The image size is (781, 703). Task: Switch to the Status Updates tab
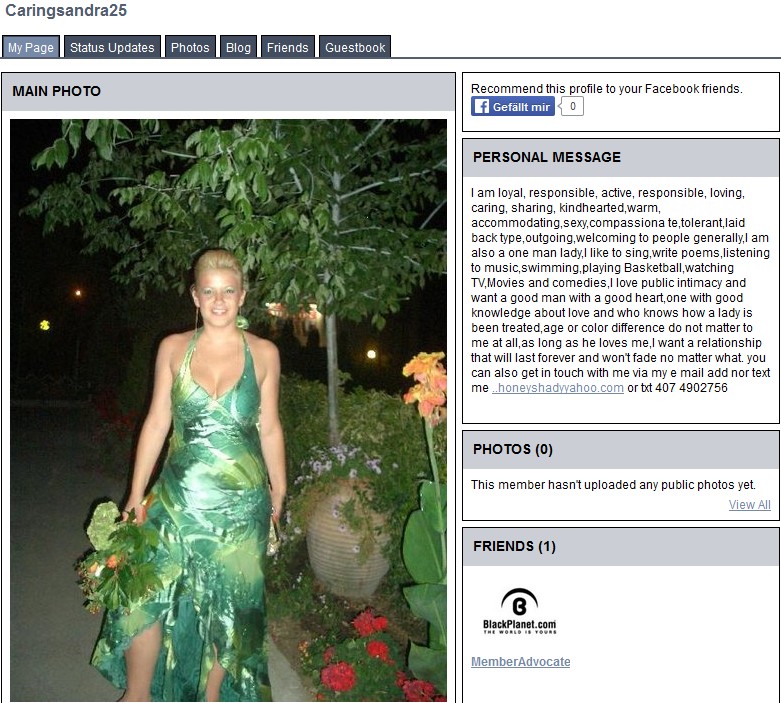(112, 47)
